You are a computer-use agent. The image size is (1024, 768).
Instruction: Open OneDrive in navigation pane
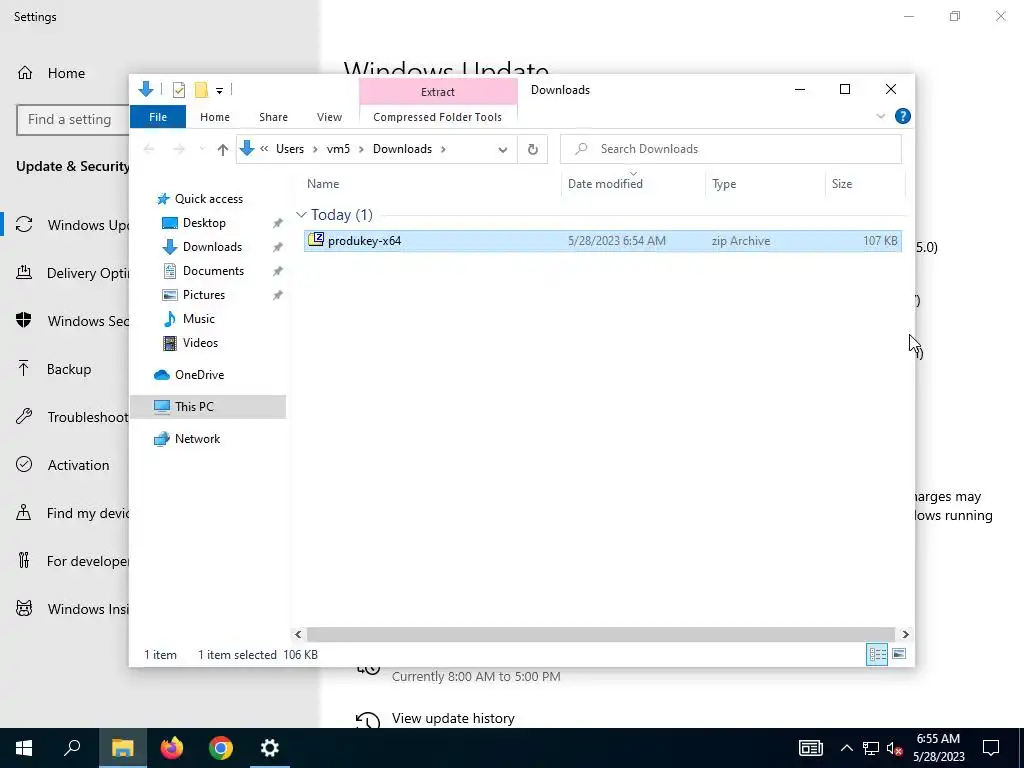click(x=199, y=375)
